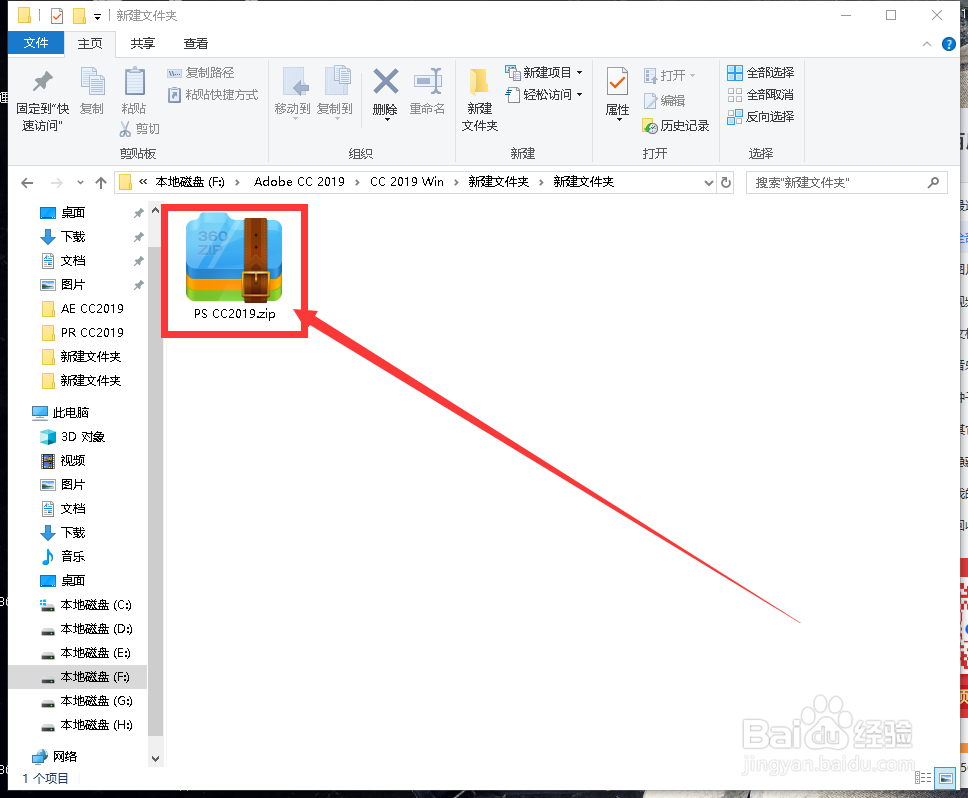The height and width of the screenshot is (798, 968).
Task: Click Select none (全部取消)
Action: coord(760,94)
